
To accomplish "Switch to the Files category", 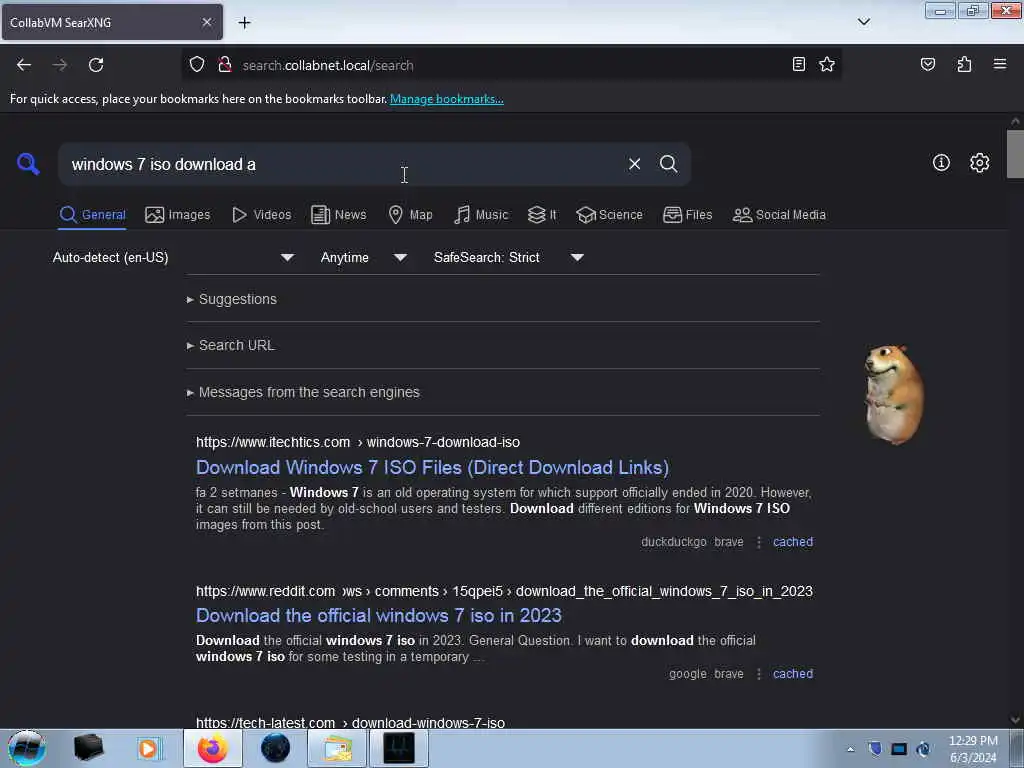I will pos(687,215).
